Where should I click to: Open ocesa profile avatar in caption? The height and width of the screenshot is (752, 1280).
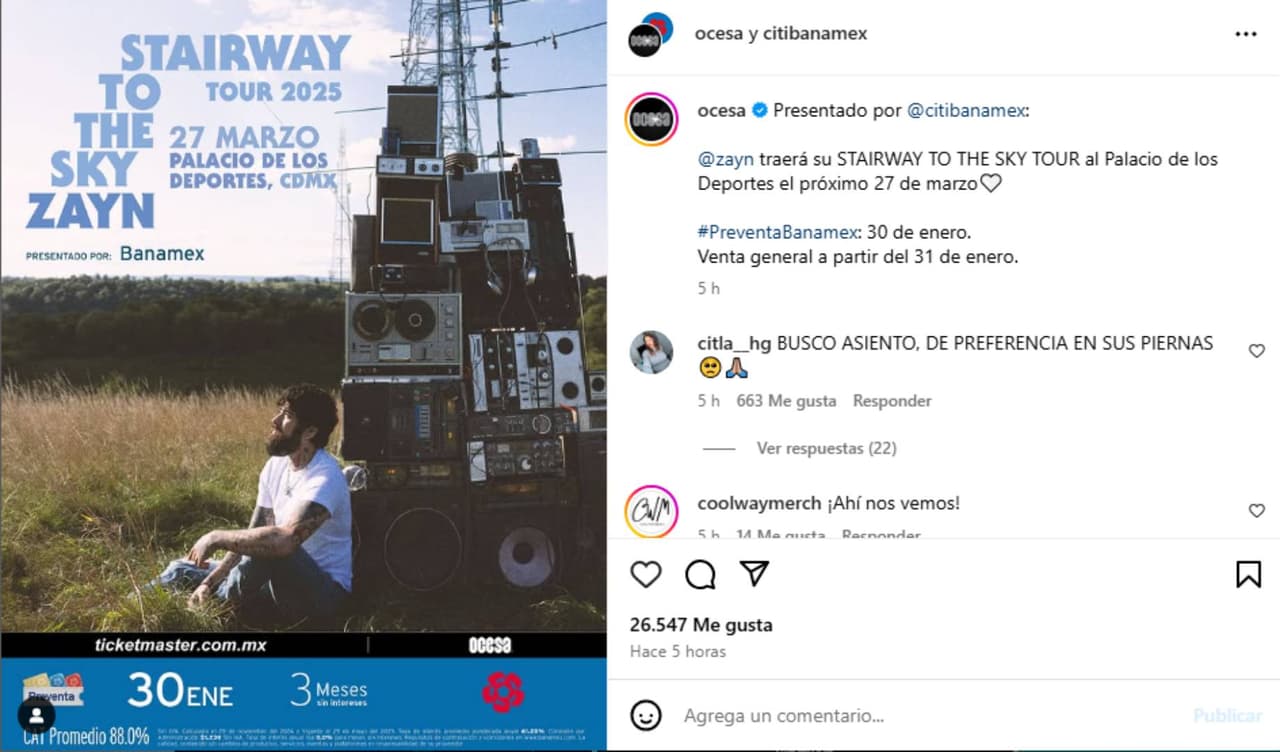pyautogui.click(x=652, y=120)
